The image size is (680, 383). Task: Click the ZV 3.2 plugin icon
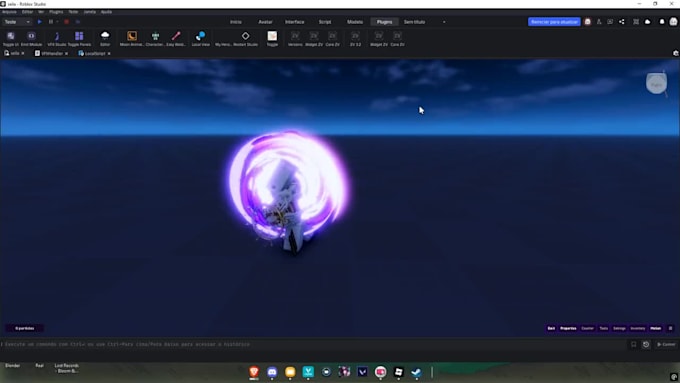[355, 38]
